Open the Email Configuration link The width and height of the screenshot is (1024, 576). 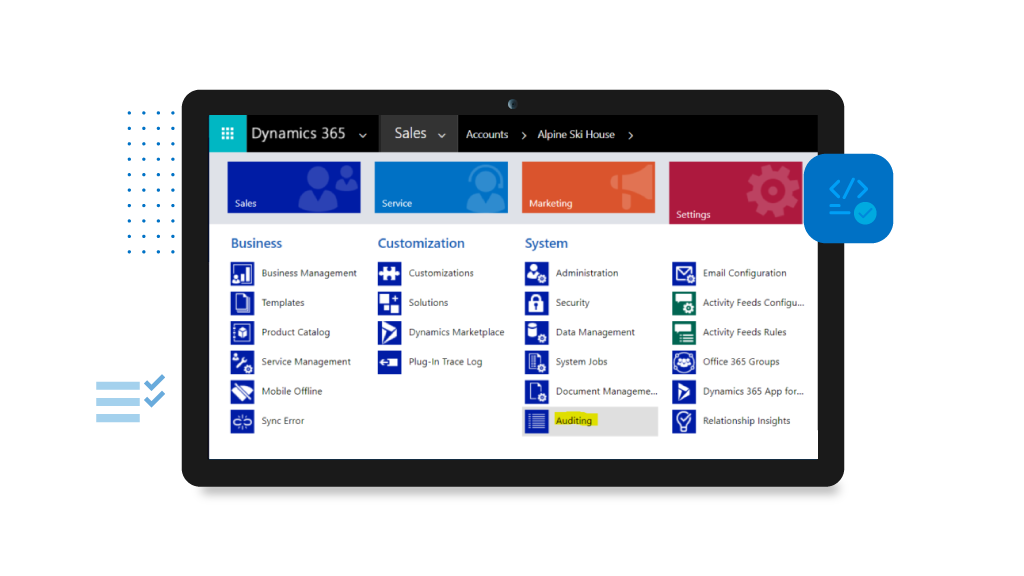point(744,273)
